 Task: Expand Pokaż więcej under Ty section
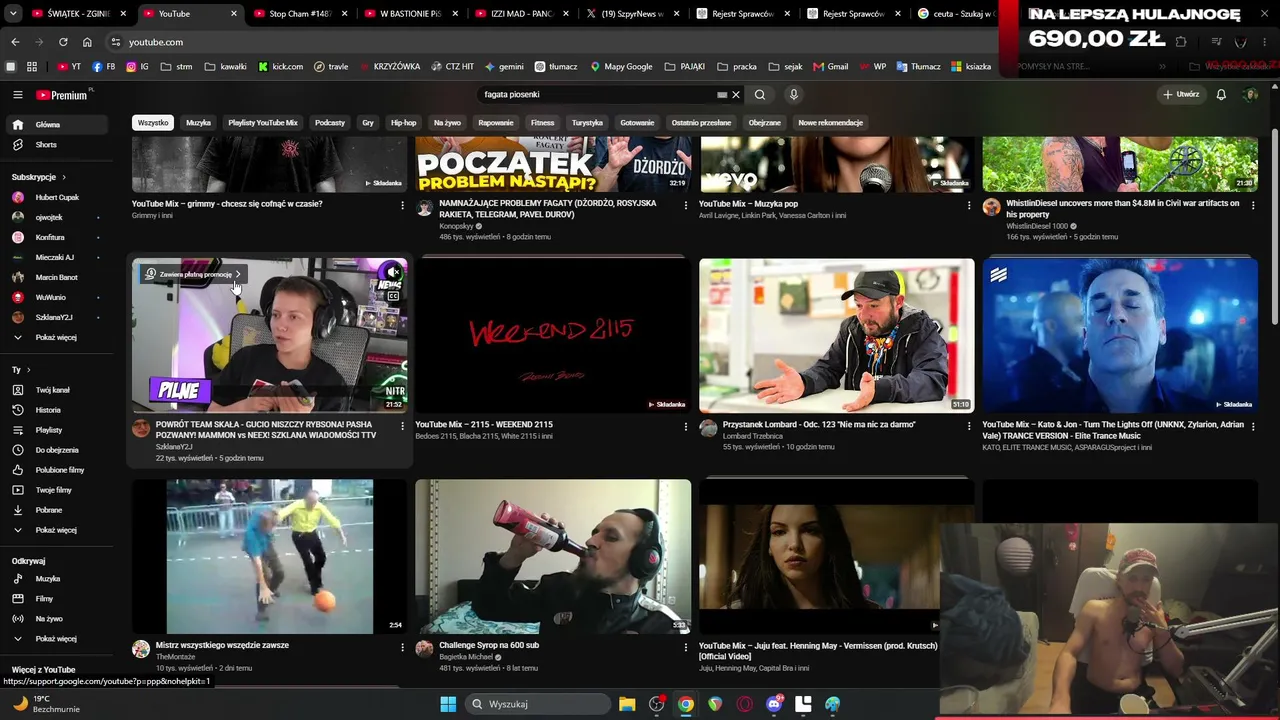(x=56, y=530)
